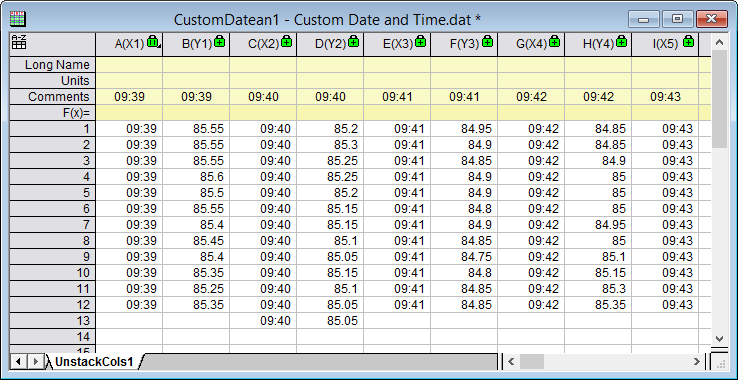The width and height of the screenshot is (738, 380).
Task: Close the CustomDatean1 workbook window
Action: pyautogui.click(x=711, y=19)
